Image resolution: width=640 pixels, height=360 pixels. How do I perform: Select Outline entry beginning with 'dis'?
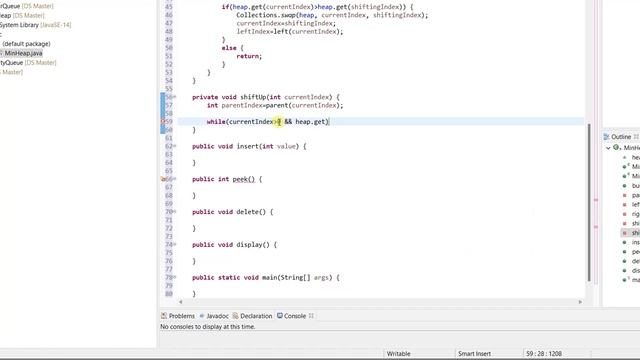636,270
